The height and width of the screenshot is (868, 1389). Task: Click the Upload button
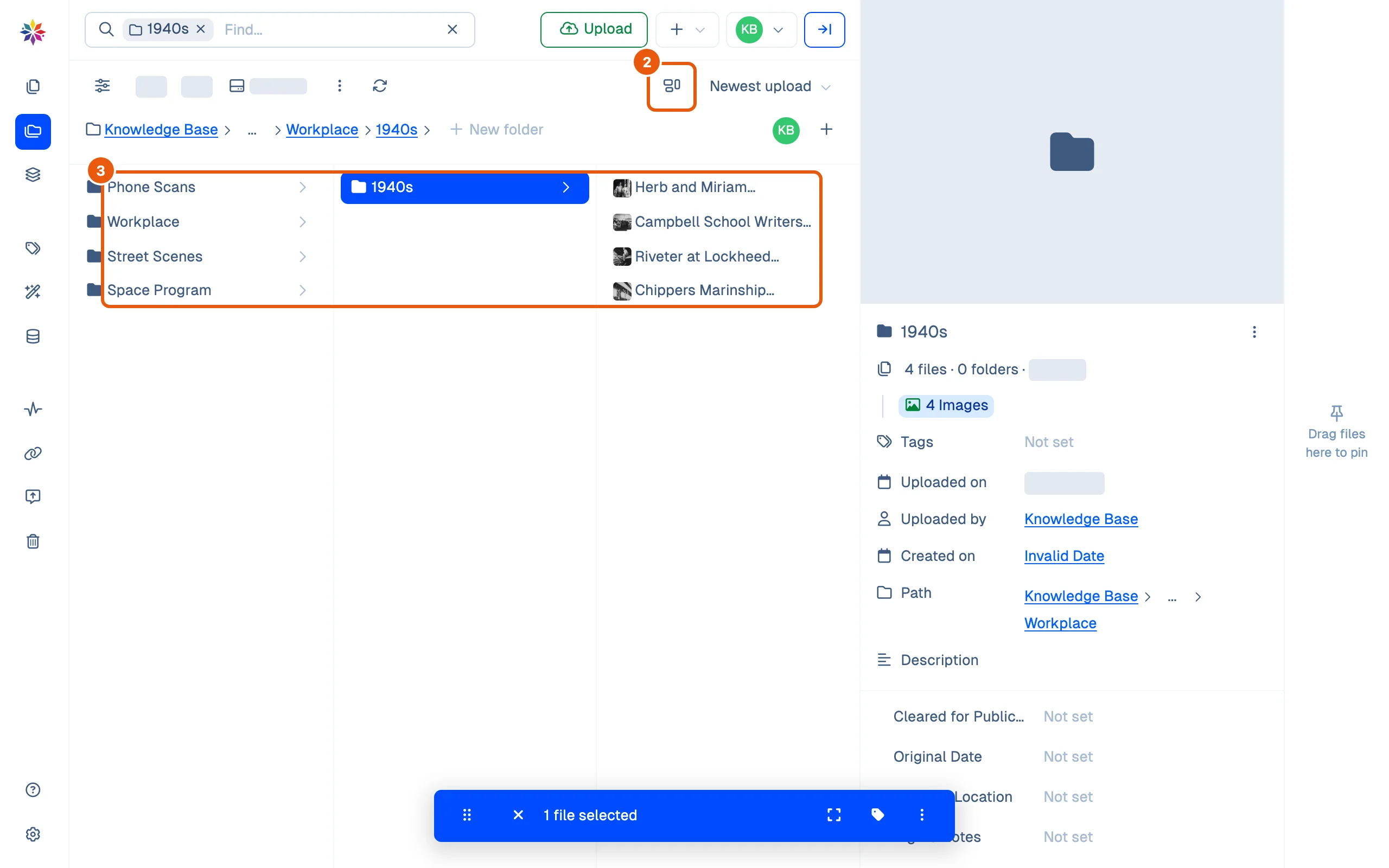[x=594, y=29]
